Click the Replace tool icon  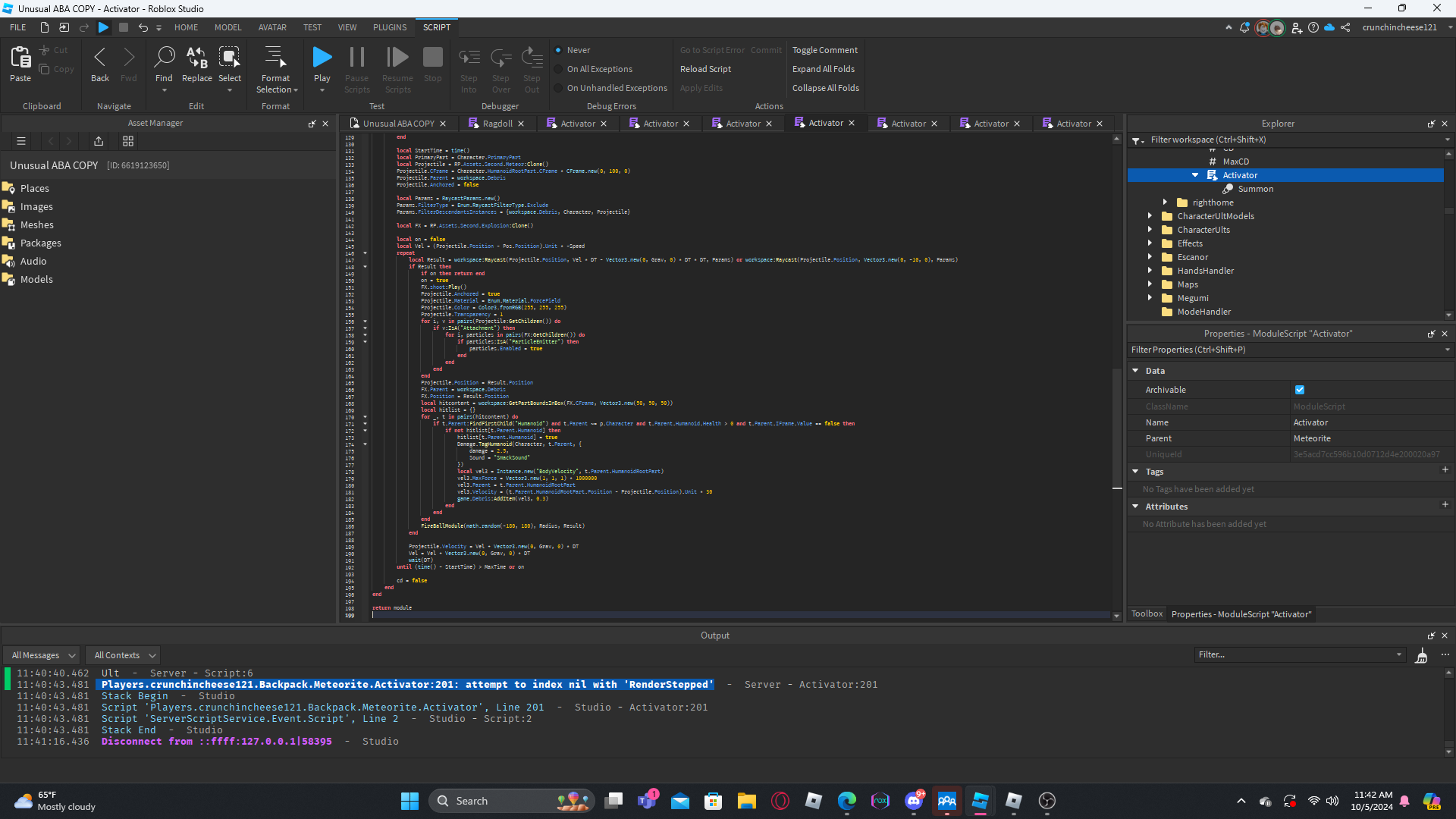196,58
